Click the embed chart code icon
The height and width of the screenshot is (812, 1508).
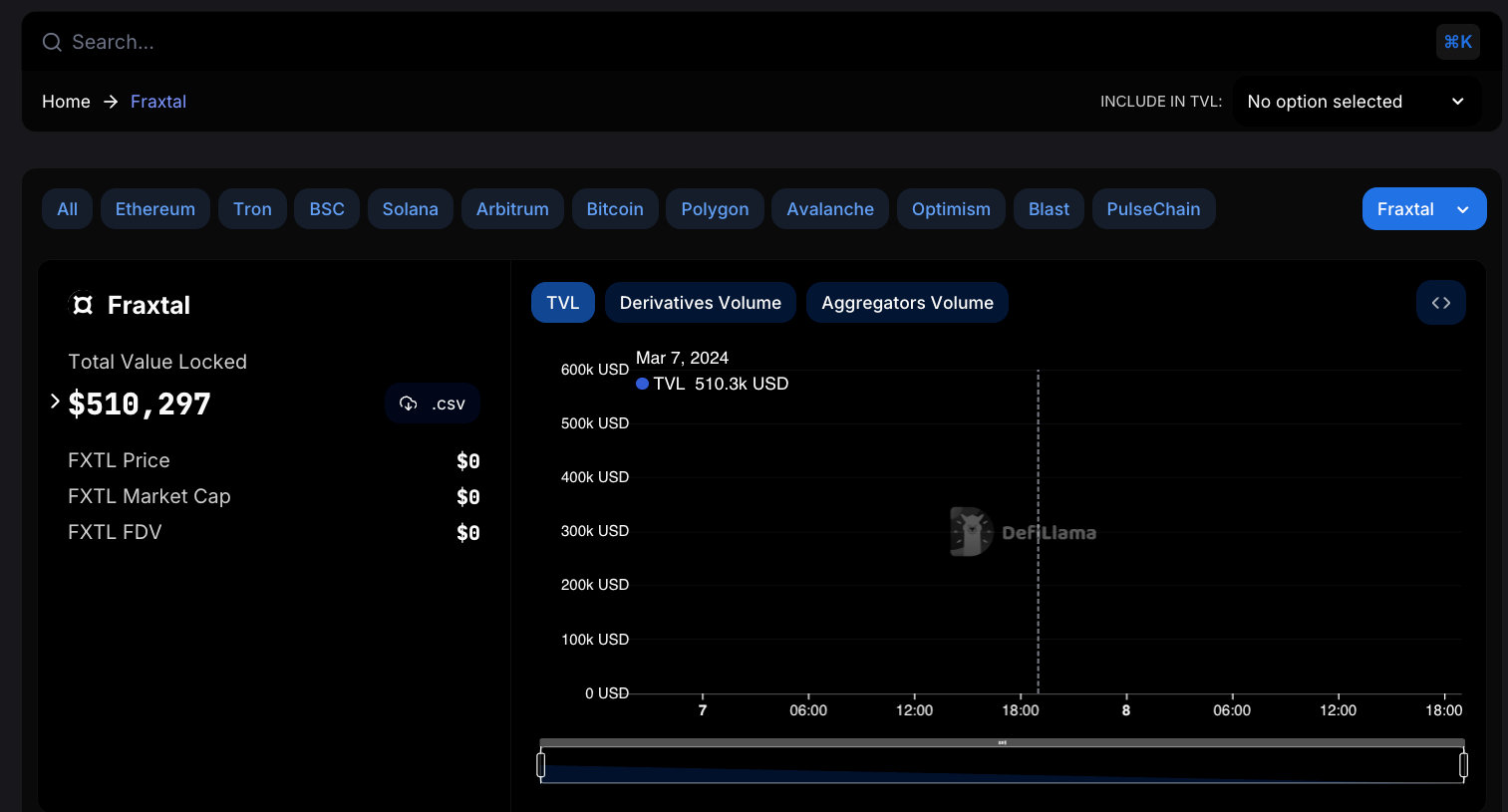[1440, 303]
